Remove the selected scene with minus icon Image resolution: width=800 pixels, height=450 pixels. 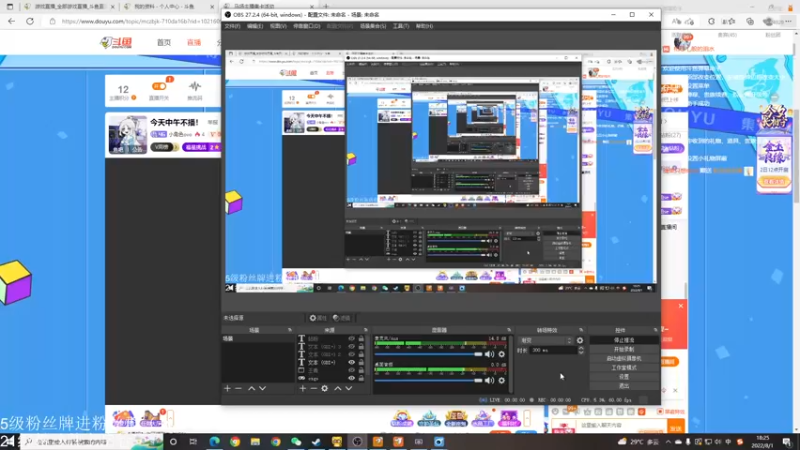coord(238,389)
